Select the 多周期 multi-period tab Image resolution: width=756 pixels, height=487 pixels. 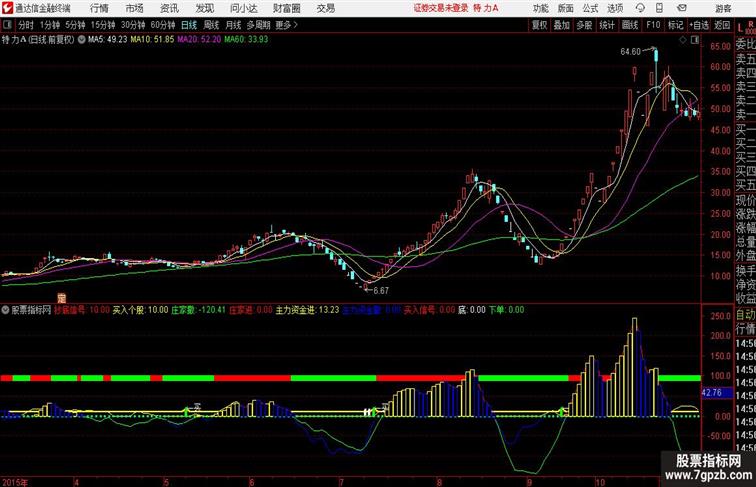pos(258,25)
